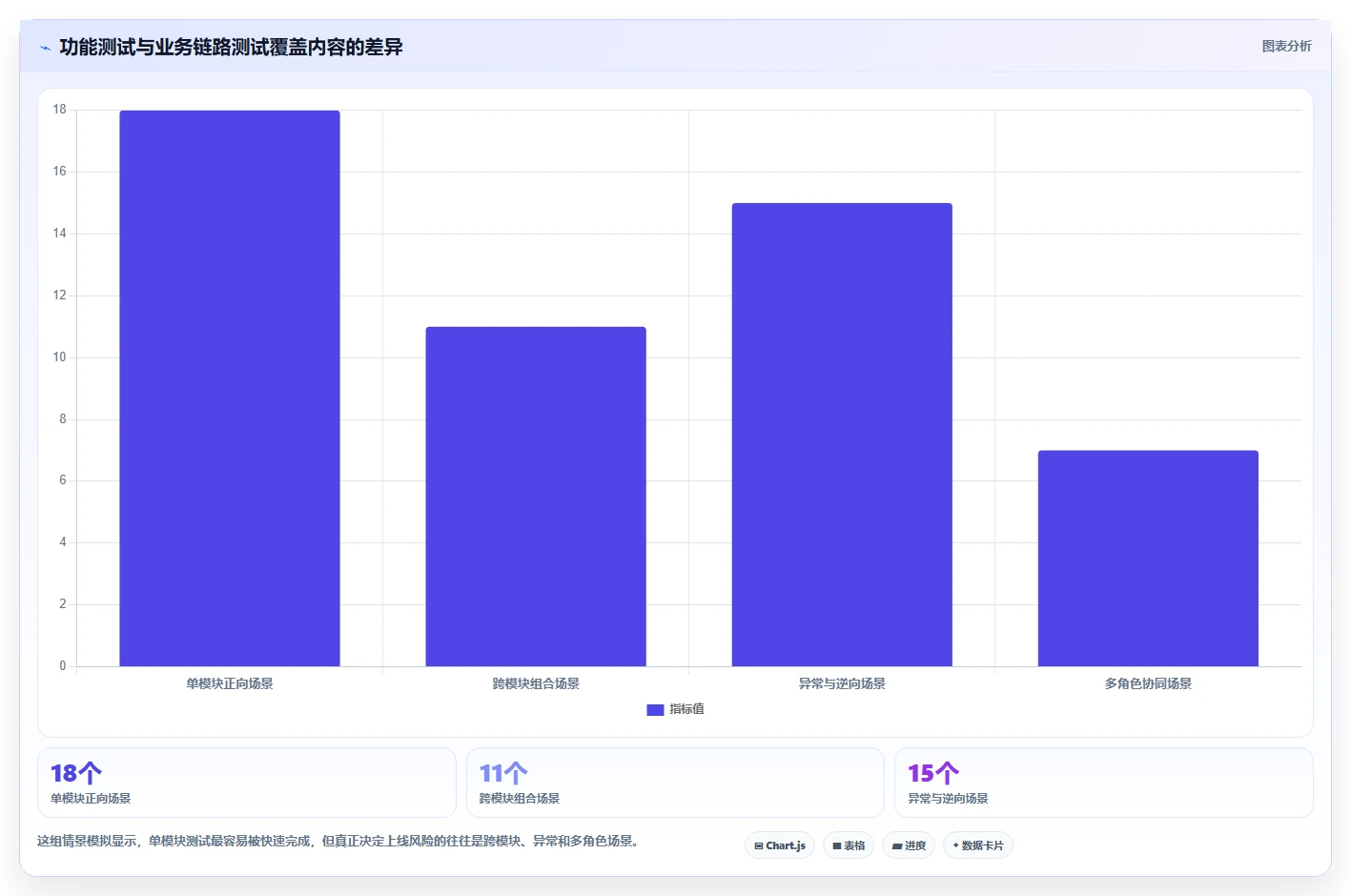Click the y-axis value 10
1351x896 pixels.
(60, 357)
